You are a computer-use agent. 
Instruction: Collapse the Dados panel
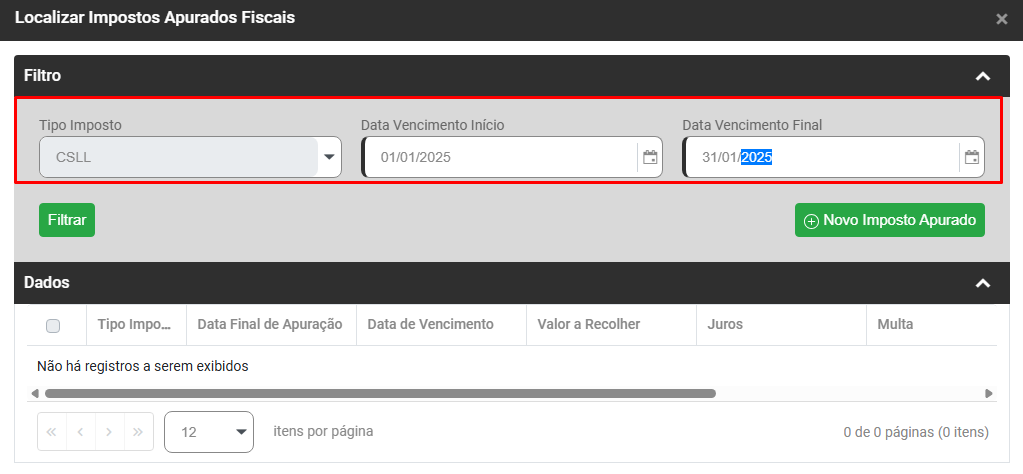(x=983, y=283)
